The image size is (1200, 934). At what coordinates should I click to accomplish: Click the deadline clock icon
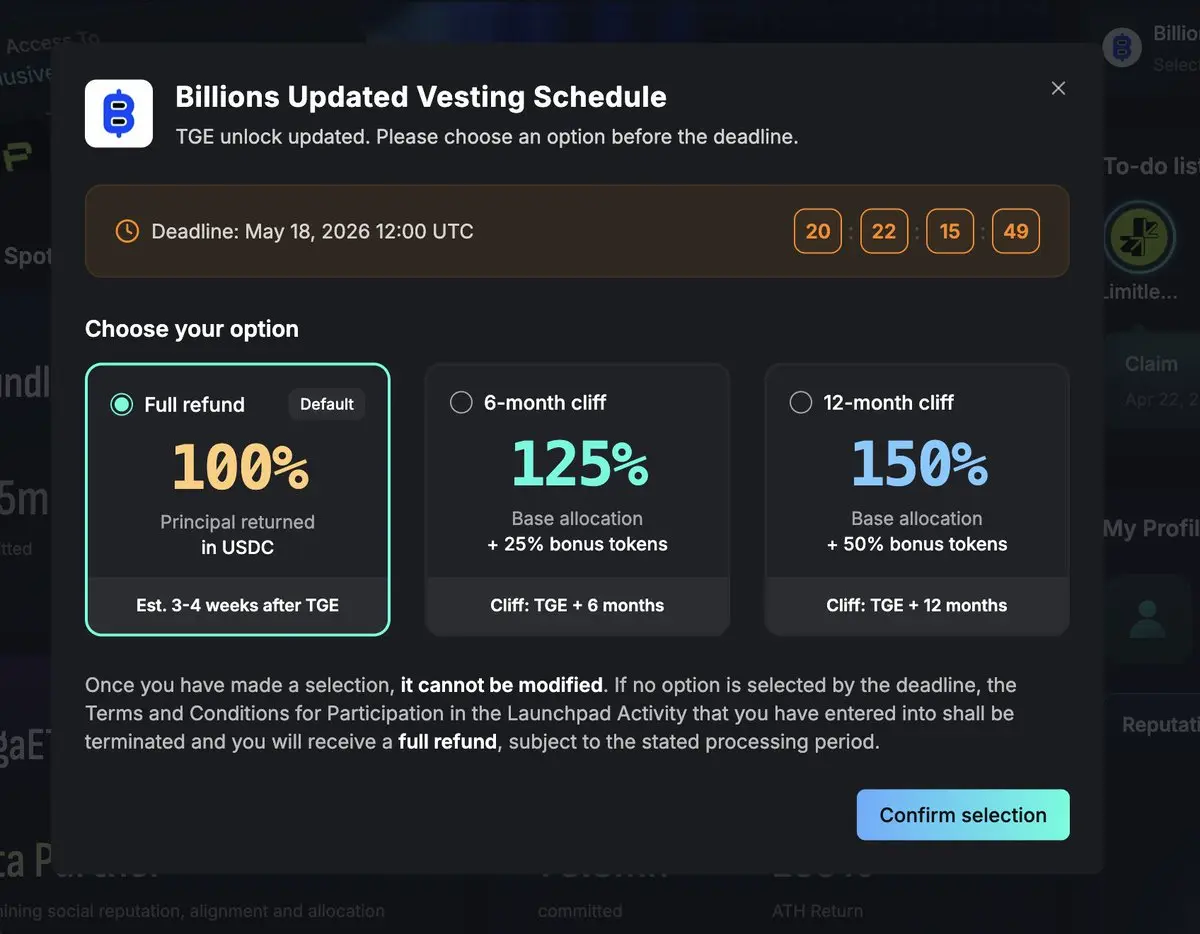pyautogui.click(x=127, y=231)
